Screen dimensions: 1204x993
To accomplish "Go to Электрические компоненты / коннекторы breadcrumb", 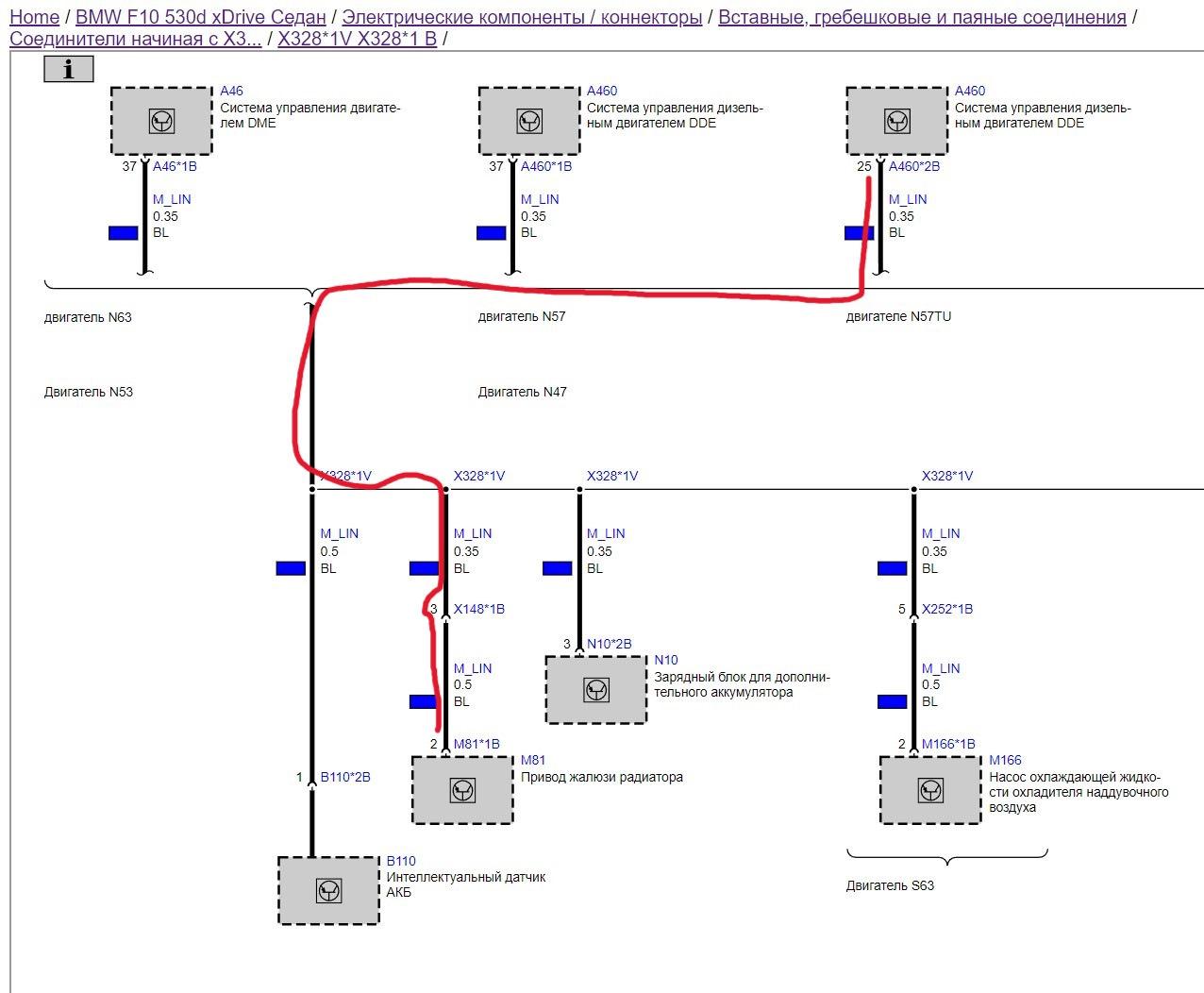I will pos(522,17).
